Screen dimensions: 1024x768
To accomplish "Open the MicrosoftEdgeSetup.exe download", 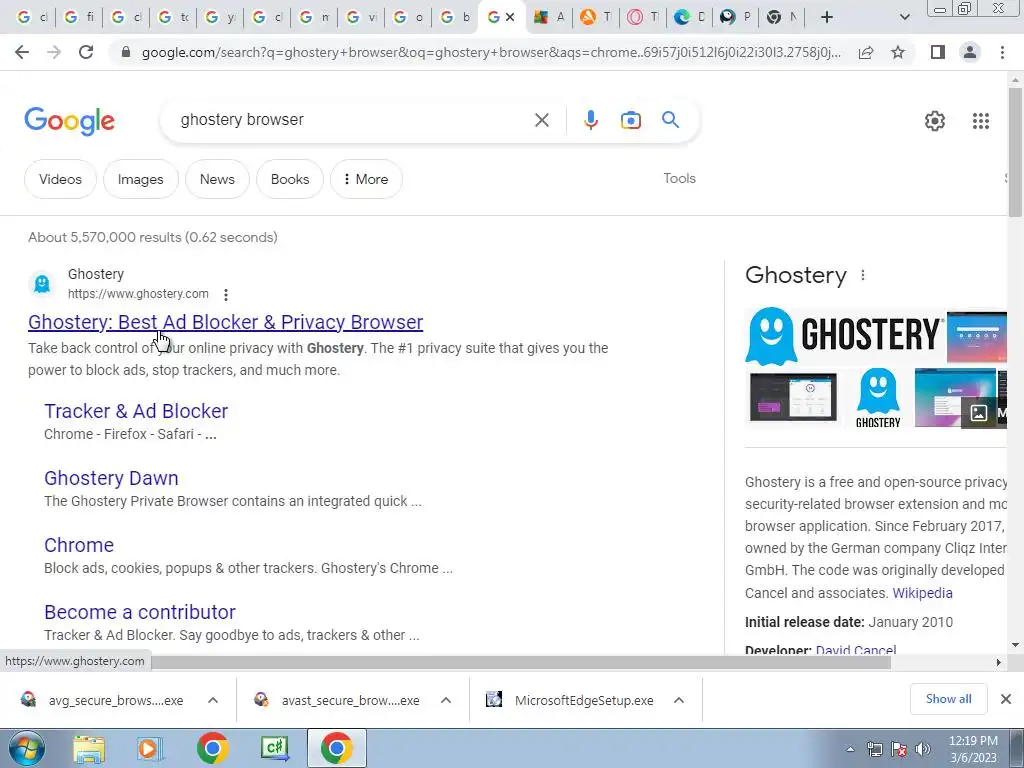I will pos(571,700).
